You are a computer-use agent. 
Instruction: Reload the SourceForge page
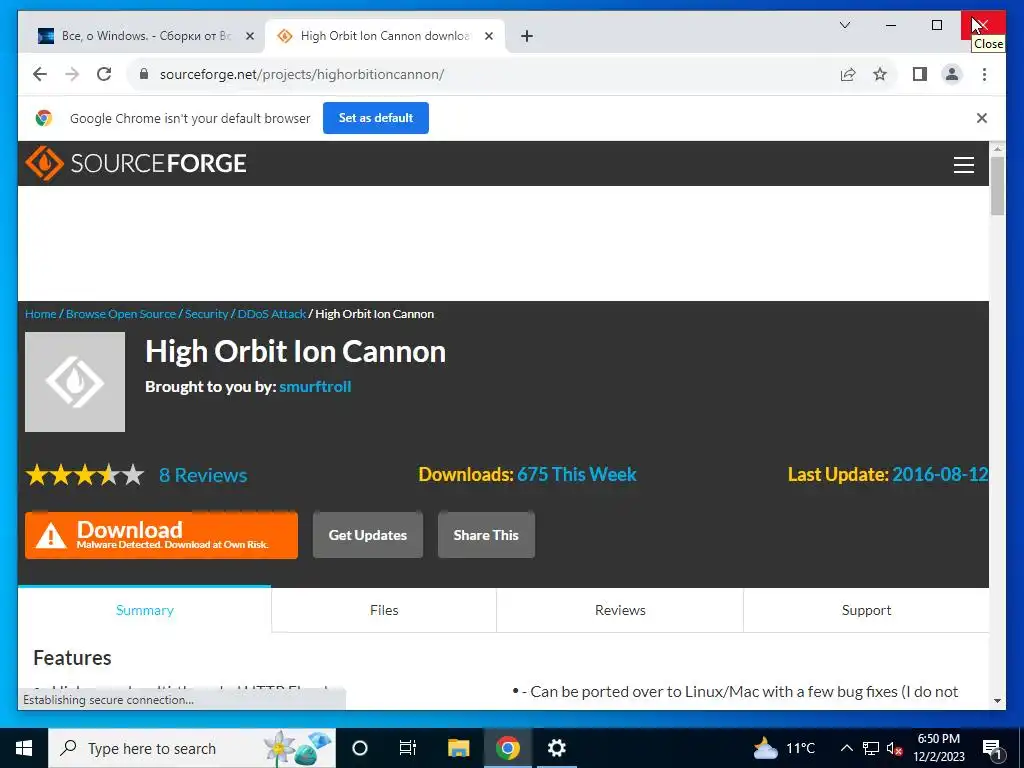point(104,74)
